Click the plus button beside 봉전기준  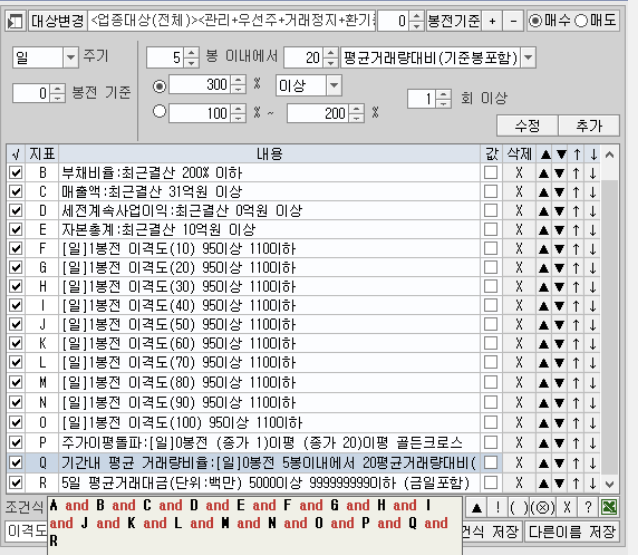click(x=491, y=20)
